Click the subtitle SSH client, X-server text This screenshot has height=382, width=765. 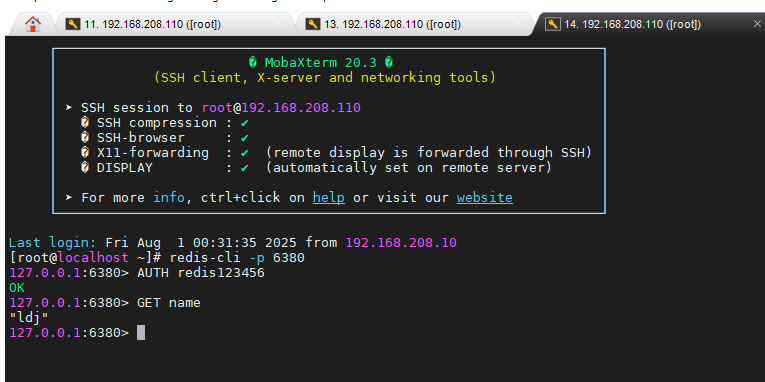pyautogui.click(x=325, y=78)
